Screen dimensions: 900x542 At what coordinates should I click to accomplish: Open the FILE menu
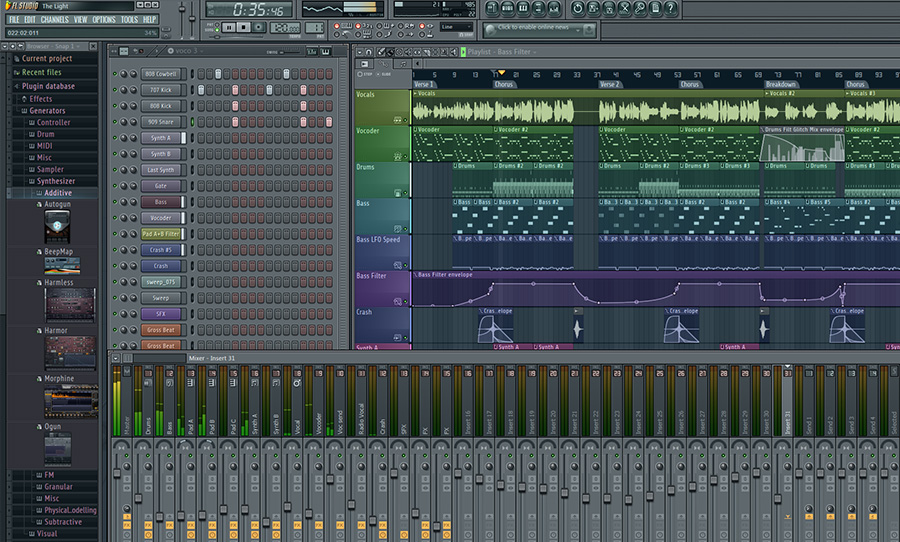point(14,20)
